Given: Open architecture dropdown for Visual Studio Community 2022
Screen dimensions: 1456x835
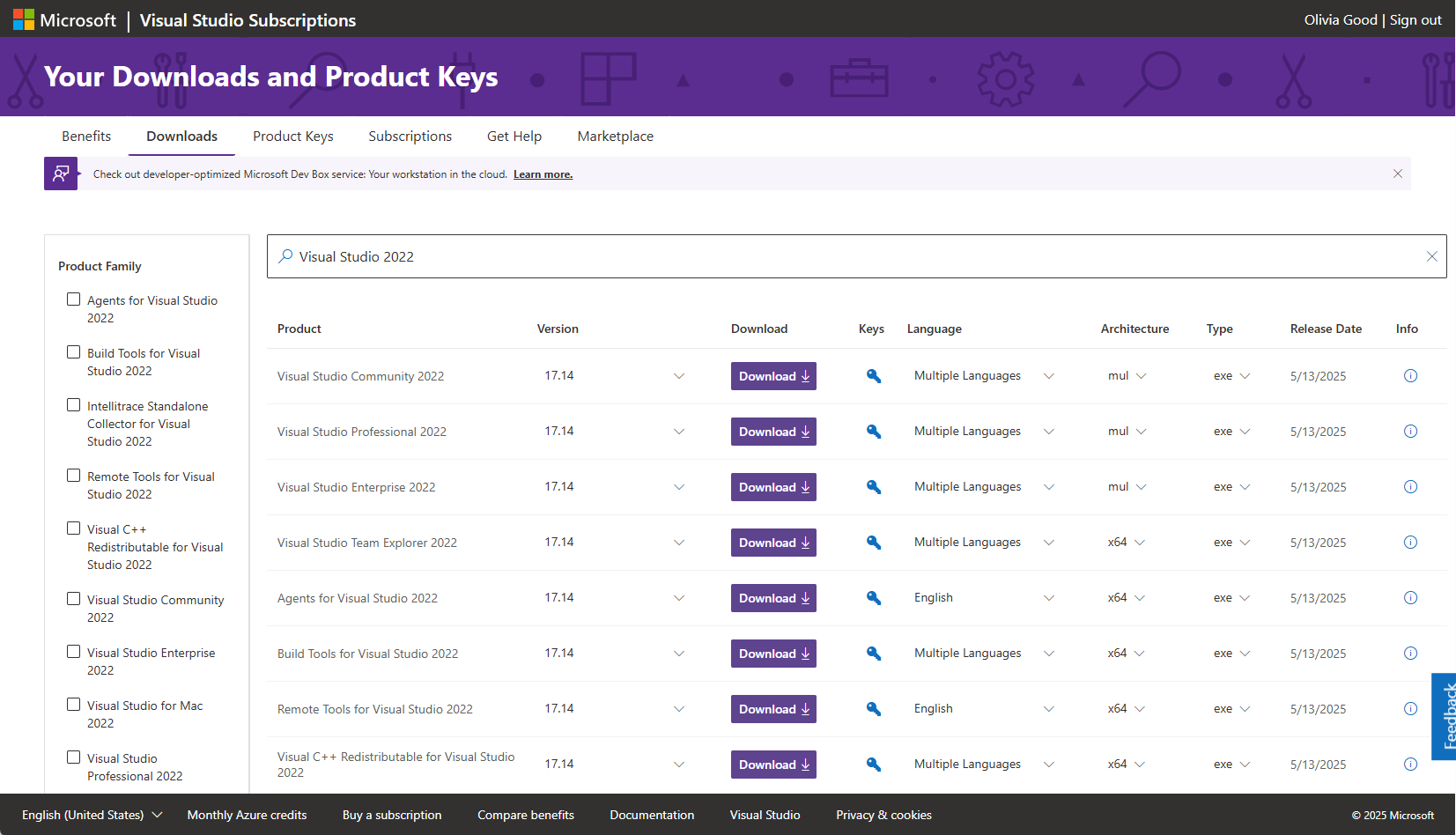Looking at the screenshot, I should coord(1142,376).
